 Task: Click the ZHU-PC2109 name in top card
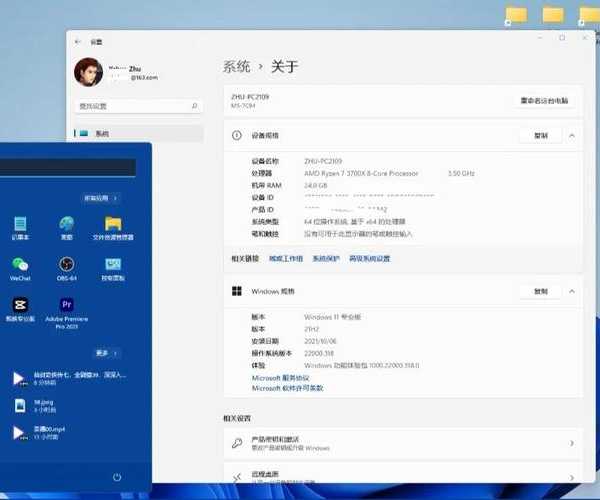click(x=250, y=97)
